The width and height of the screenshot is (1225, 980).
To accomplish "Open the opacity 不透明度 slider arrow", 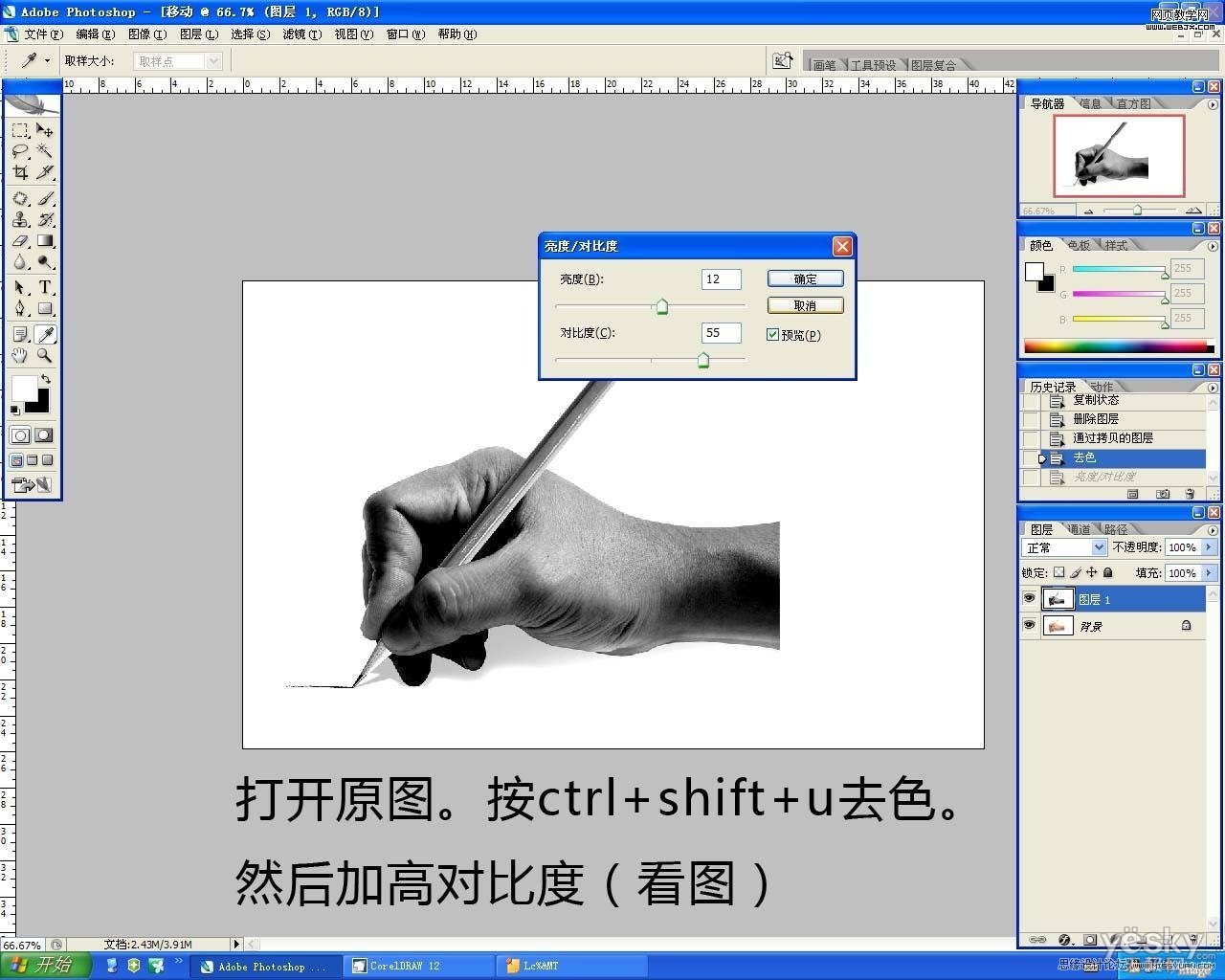I will (x=1209, y=547).
